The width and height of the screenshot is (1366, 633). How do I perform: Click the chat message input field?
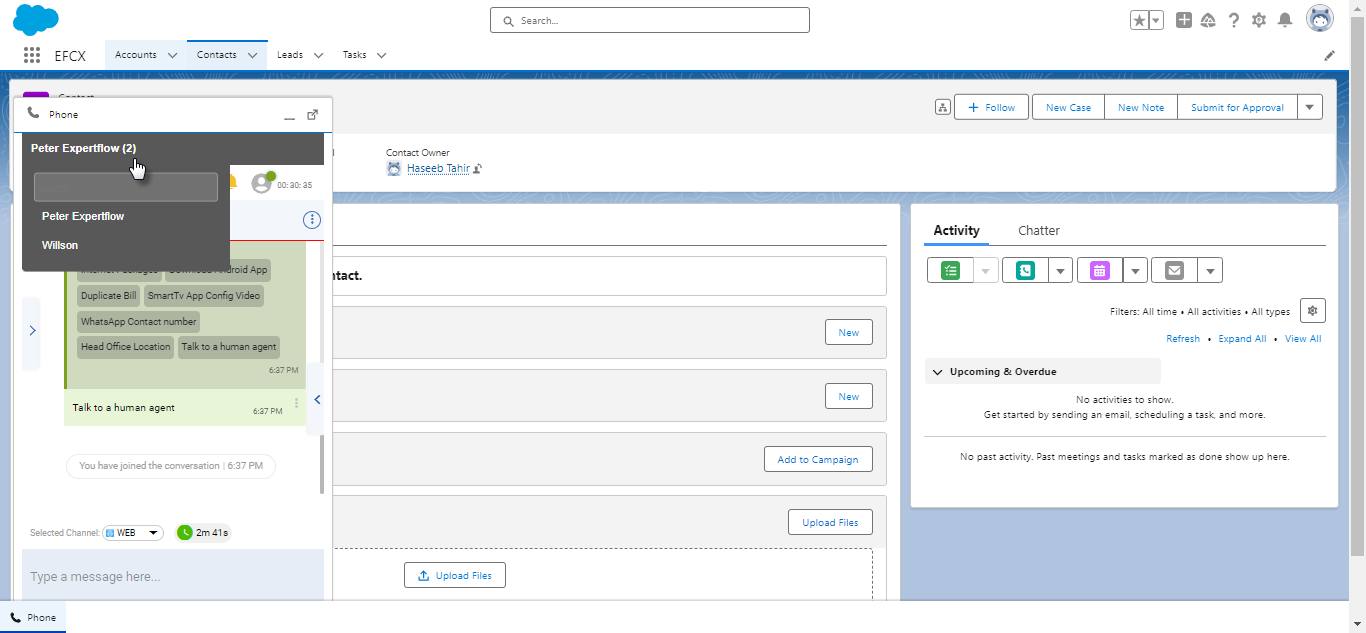point(172,577)
